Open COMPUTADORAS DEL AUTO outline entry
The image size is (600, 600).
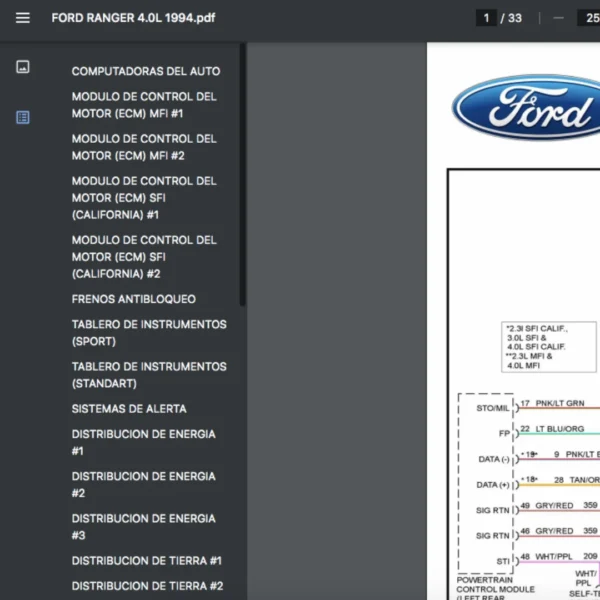pyautogui.click(x=146, y=71)
